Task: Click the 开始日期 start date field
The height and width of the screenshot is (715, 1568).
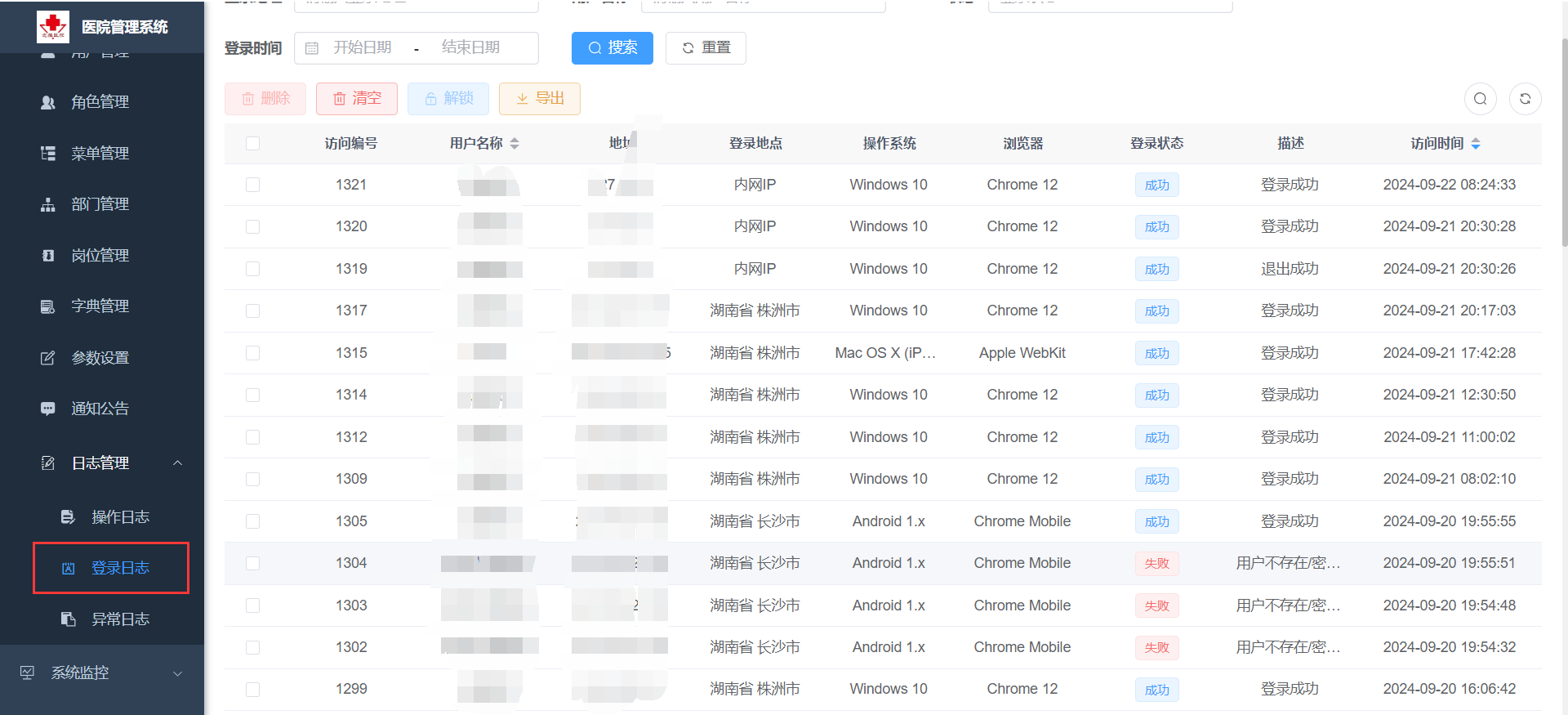Action: 363,48
